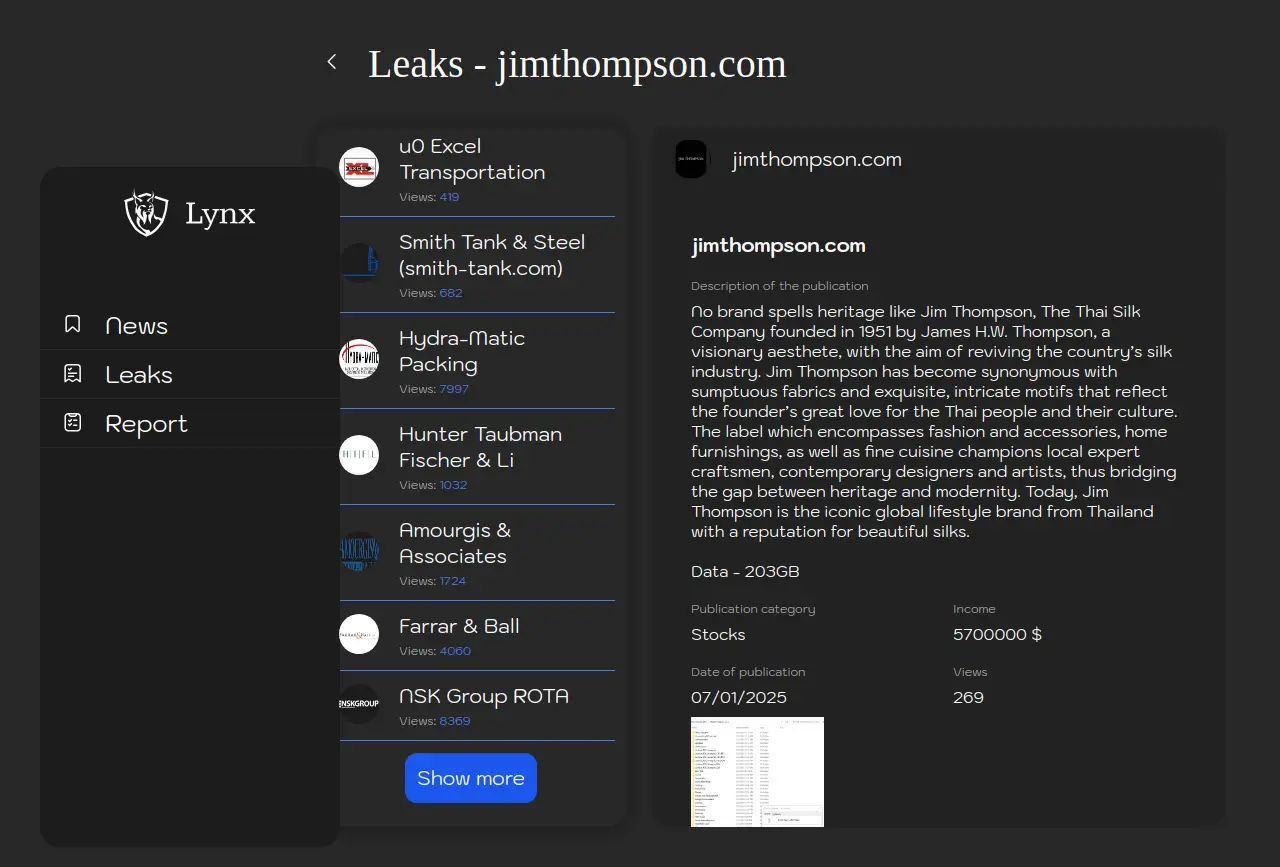Click the back arrow beside the Leaks title
The height and width of the screenshot is (867, 1280).
[332, 62]
